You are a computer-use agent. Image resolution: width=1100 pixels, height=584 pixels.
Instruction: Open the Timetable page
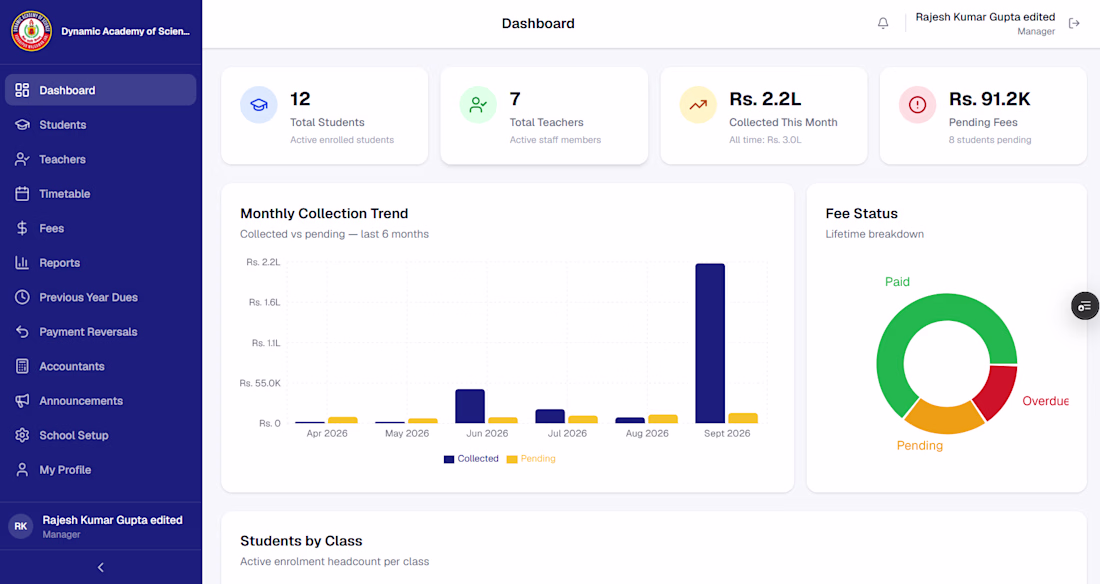100,194
